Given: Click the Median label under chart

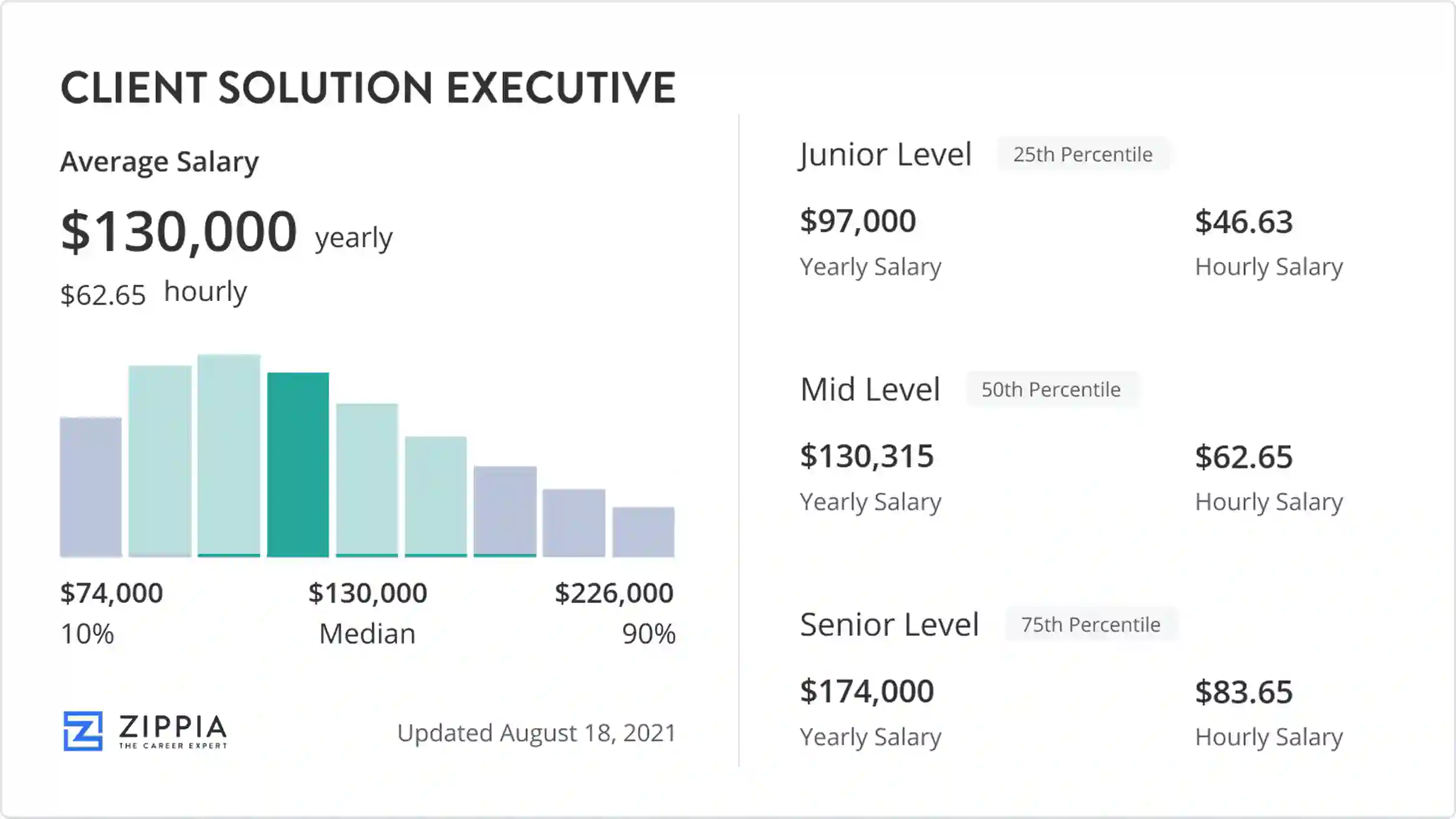Looking at the screenshot, I should click(367, 634).
